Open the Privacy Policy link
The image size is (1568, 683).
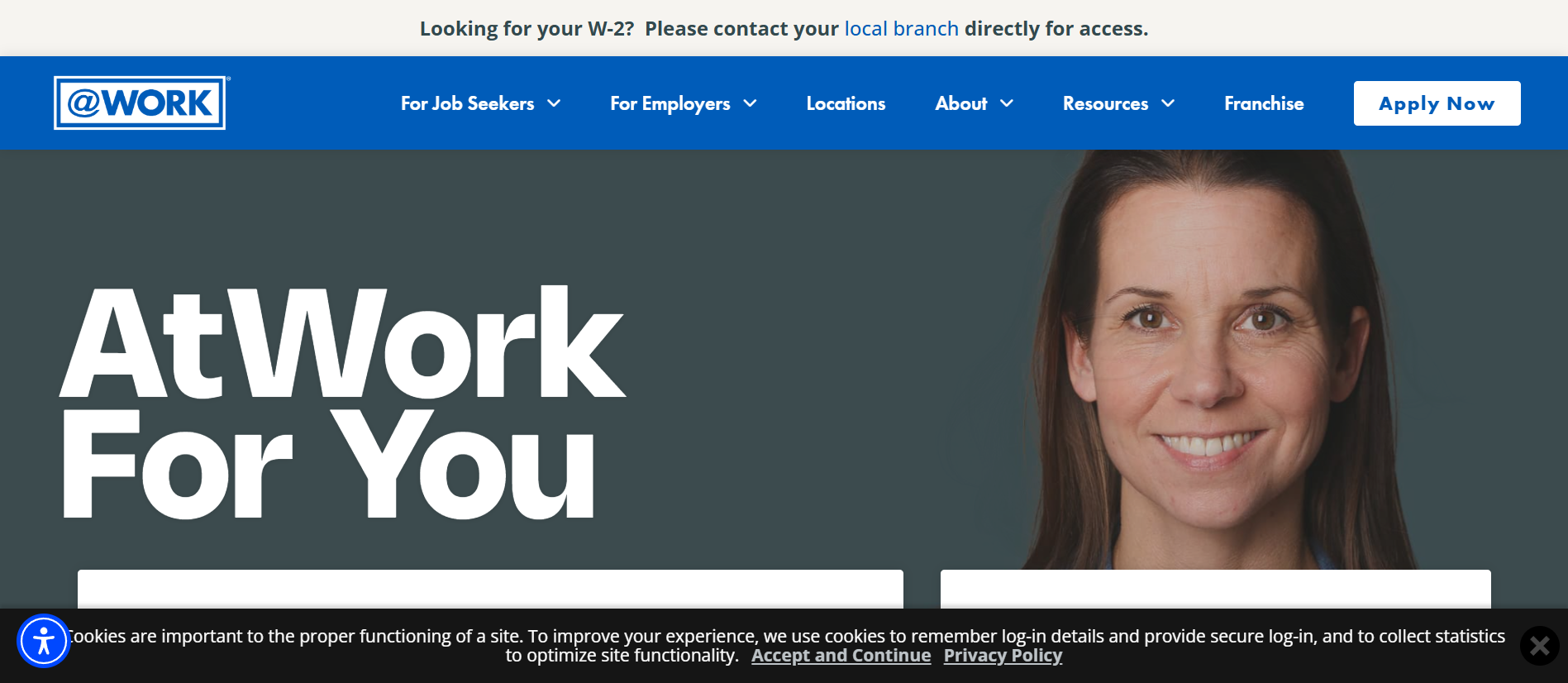click(x=1003, y=656)
